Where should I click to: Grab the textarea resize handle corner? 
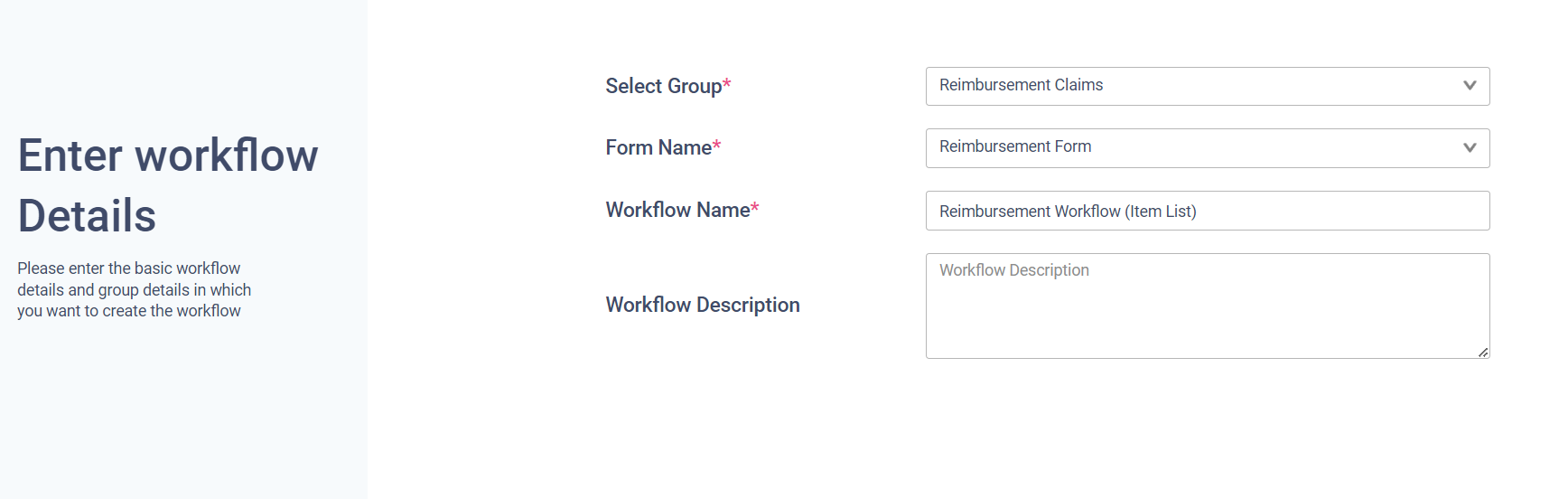[1483, 353]
